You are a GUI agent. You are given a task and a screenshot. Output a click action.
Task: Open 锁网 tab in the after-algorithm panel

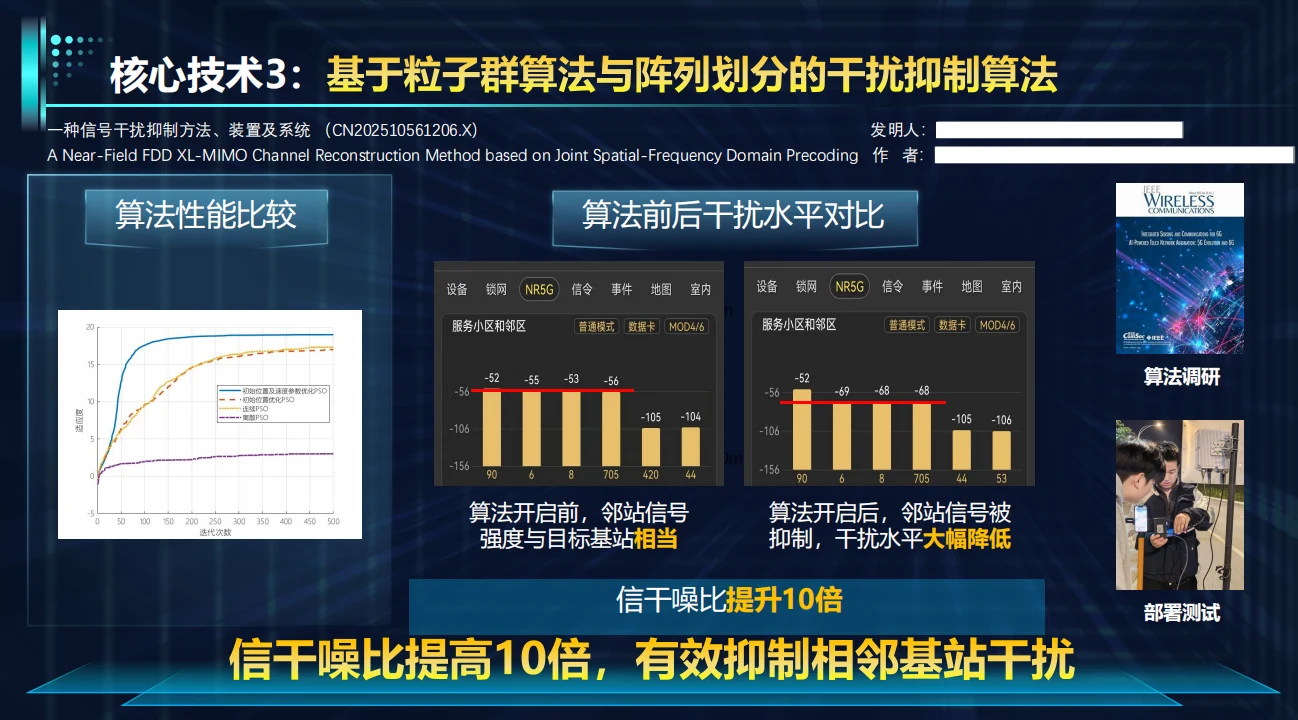[807, 286]
